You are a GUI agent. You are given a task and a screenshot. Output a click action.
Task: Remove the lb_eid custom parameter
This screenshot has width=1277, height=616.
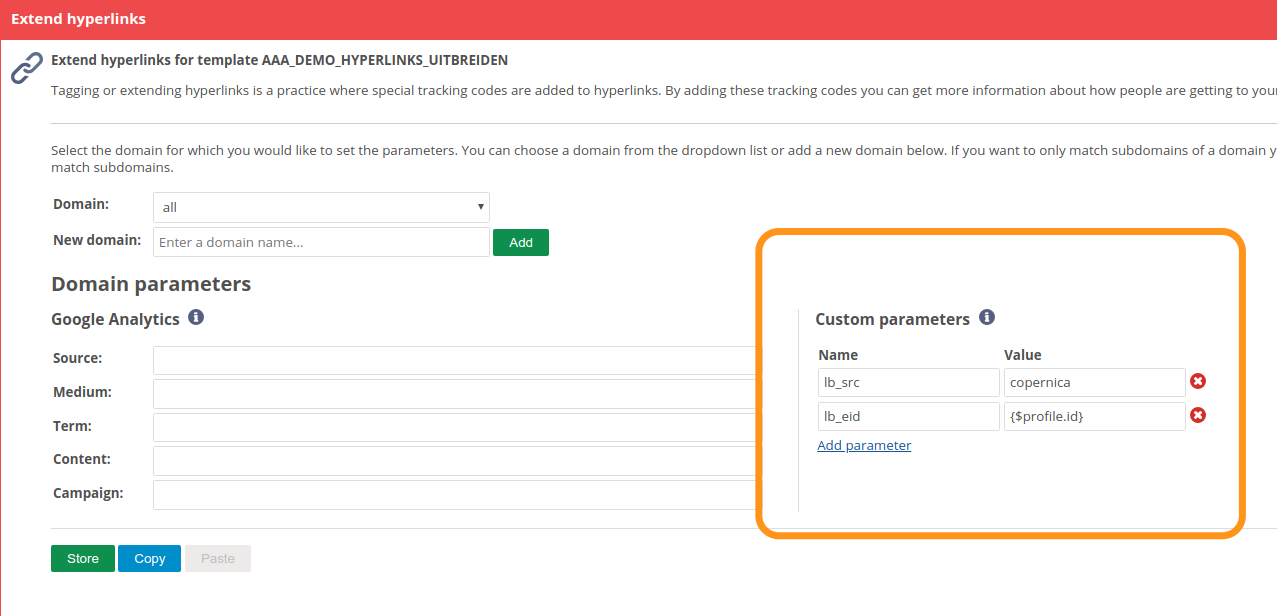click(1198, 415)
